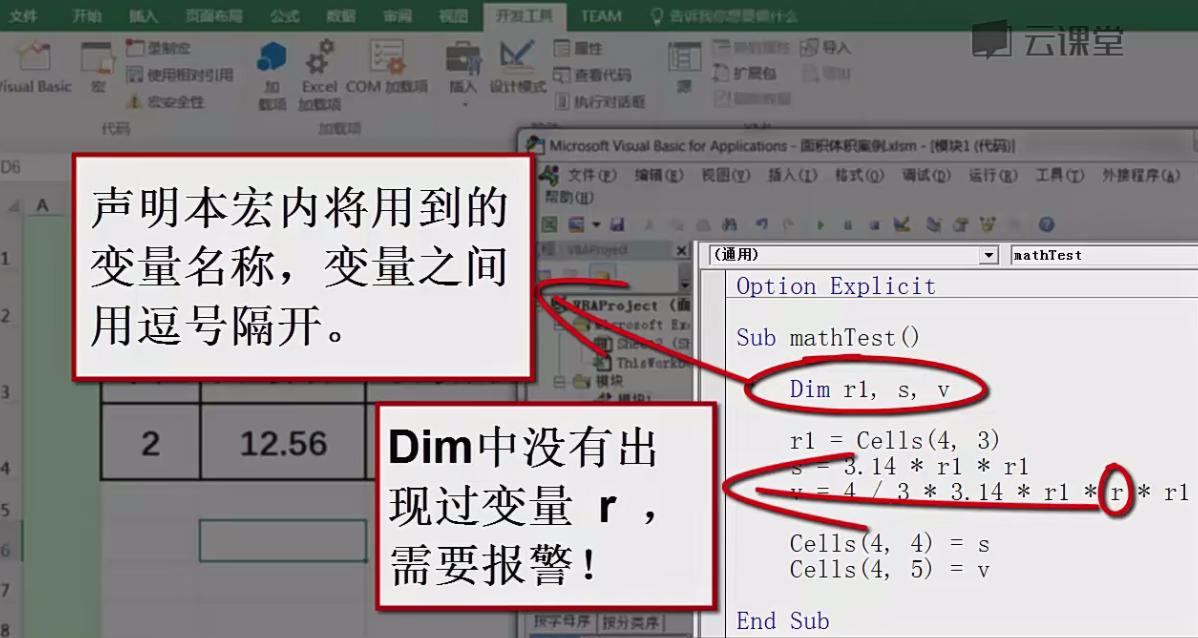Open 编辑(E) menu in VBA editor
The height and width of the screenshot is (638, 1198).
pyautogui.click(x=659, y=176)
